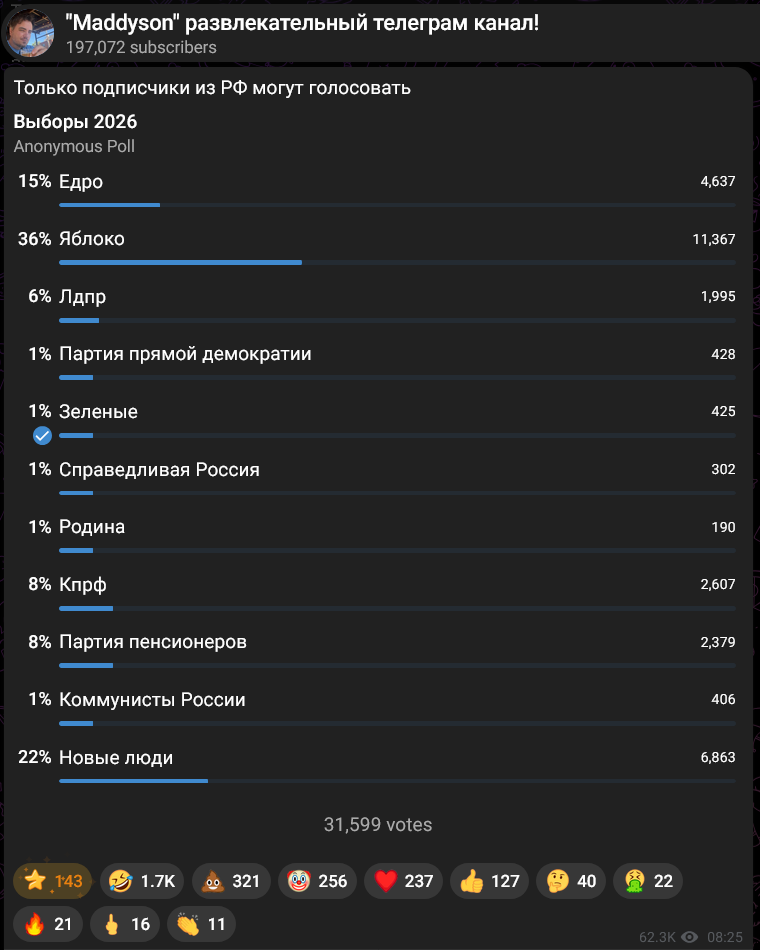
Task: Click the poop emoji reaction 321
Action: pyautogui.click(x=231, y=880)
